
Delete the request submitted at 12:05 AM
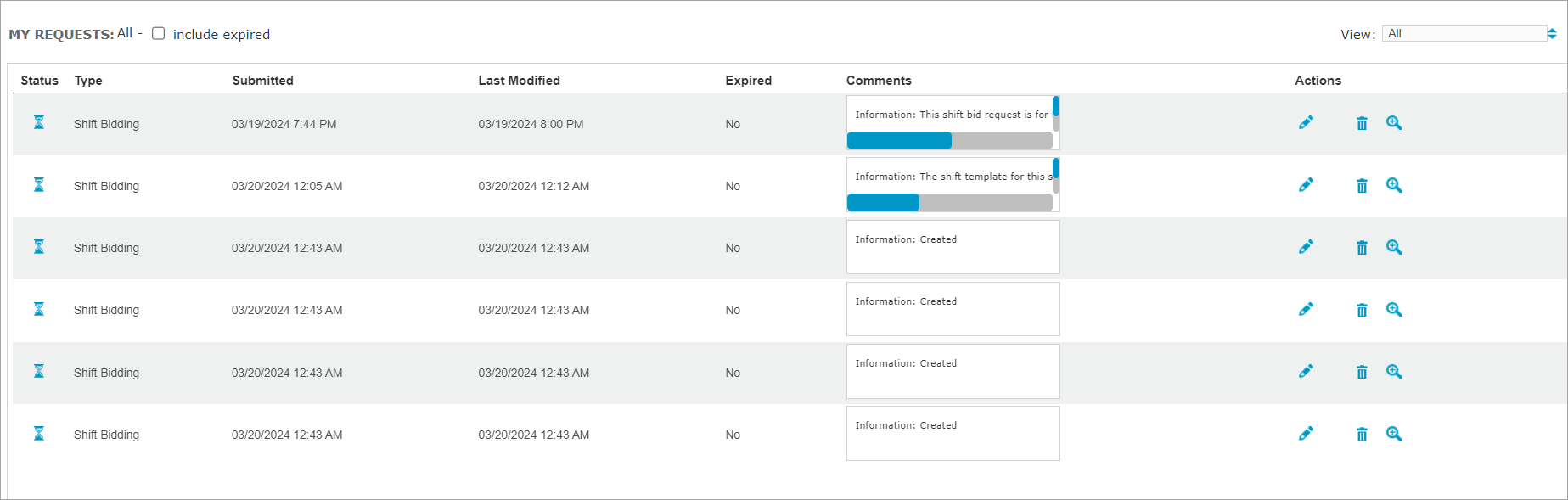tap(1362, 186)
